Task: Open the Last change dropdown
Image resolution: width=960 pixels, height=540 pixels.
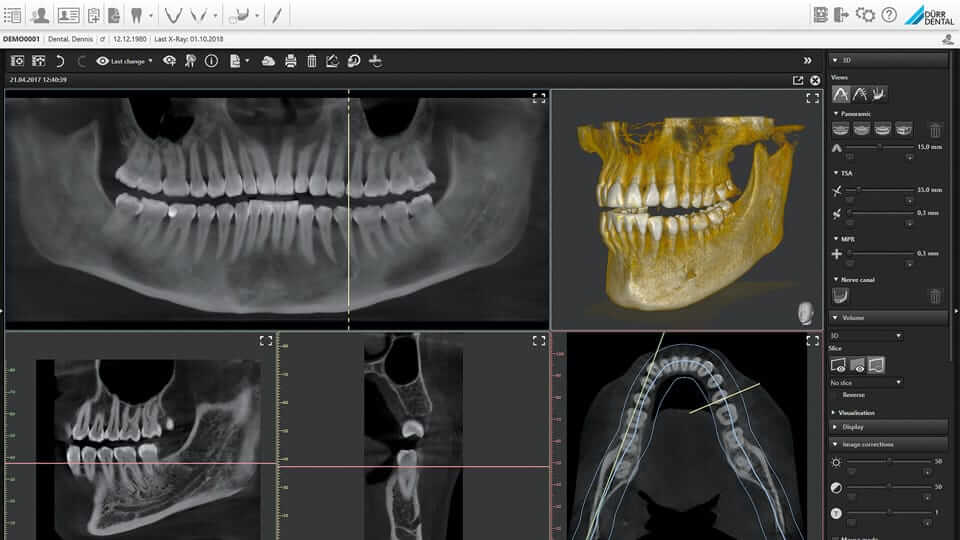Action: [125, 61]
